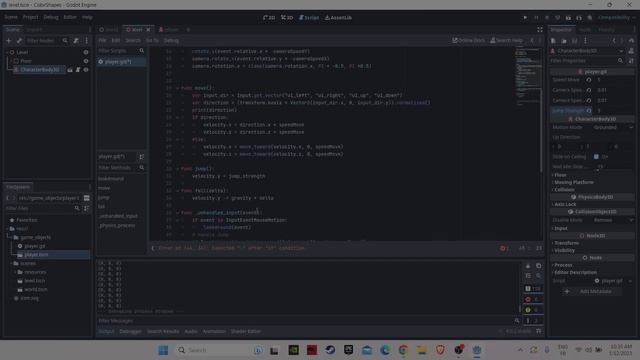Toggle visibility of CharacterBody3D node

coord(86,70)
